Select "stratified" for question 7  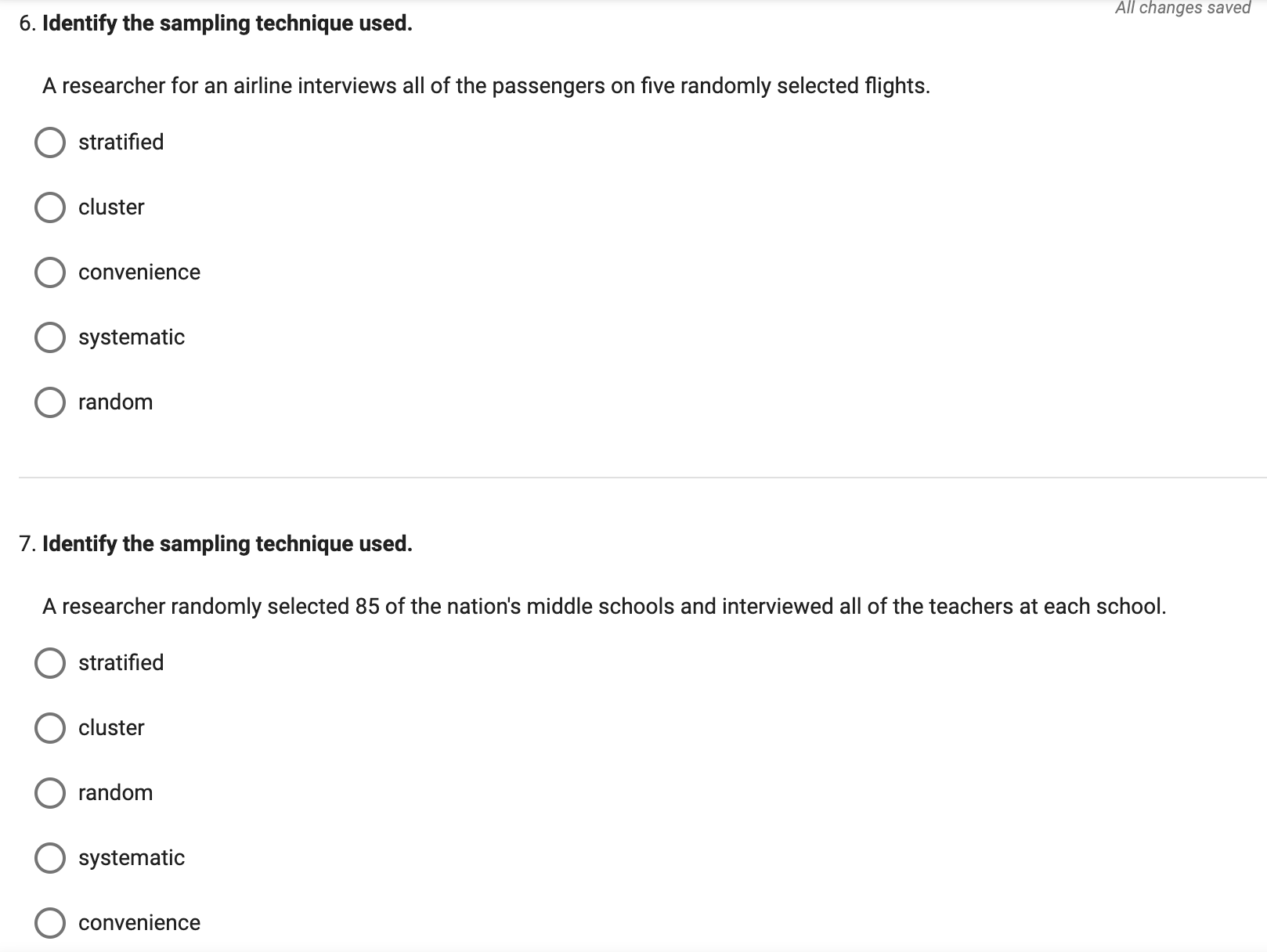51,663
